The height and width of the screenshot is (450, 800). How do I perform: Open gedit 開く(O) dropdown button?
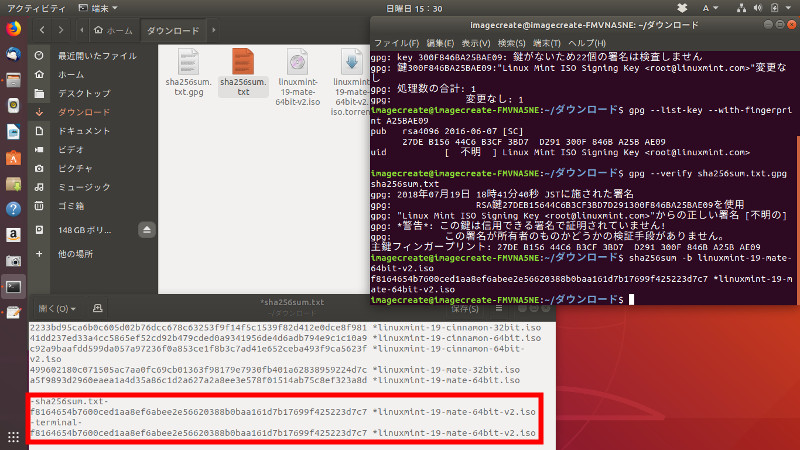tap(57, 309)
